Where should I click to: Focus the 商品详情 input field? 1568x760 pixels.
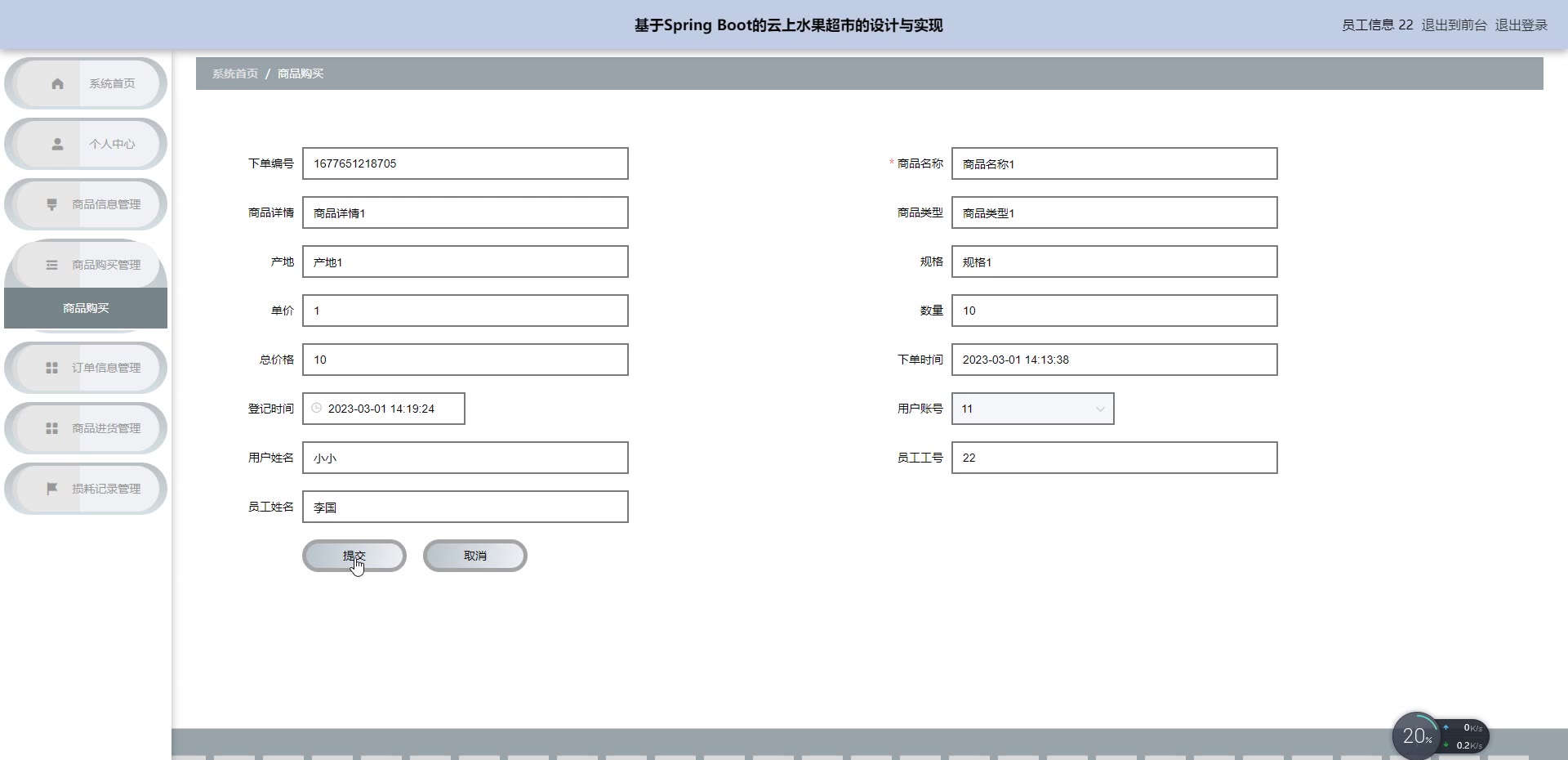[465, 212]
